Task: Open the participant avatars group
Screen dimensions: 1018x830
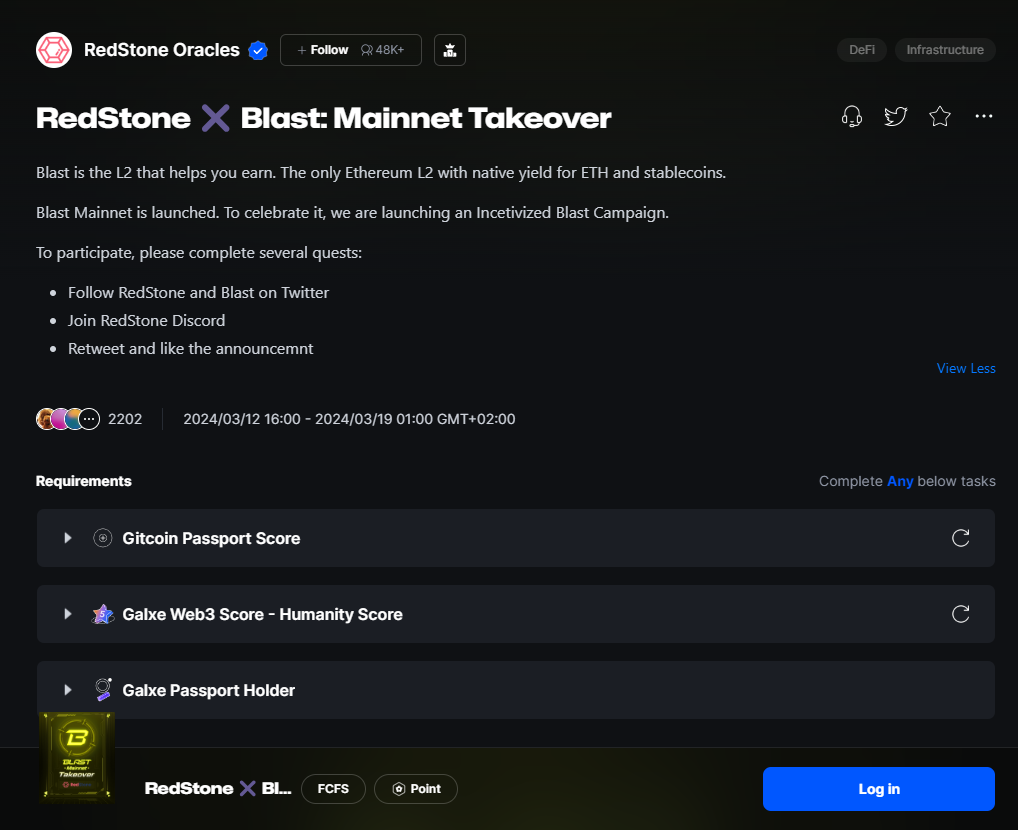Action: pyautogui.click(x=68, y=419)
